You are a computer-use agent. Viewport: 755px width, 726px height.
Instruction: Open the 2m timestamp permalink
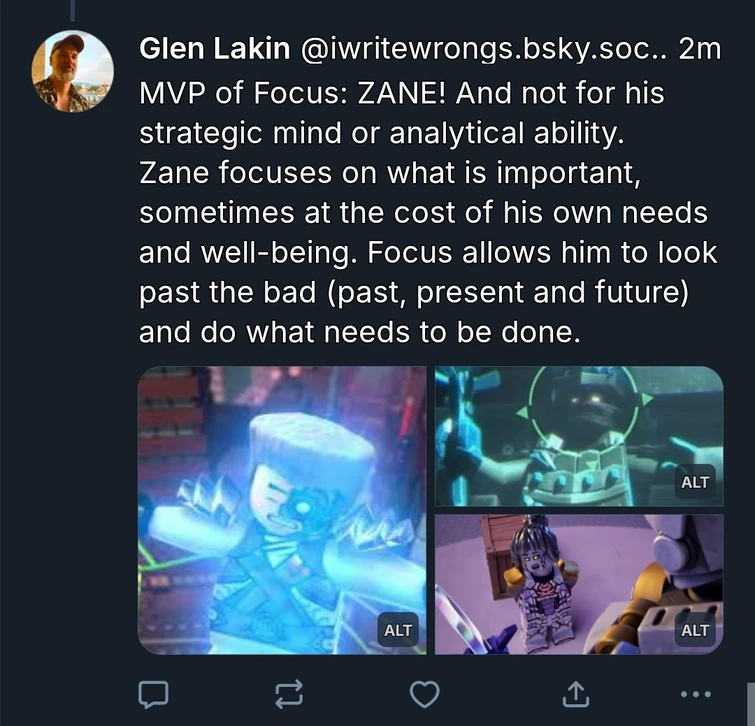coord(700,49)
